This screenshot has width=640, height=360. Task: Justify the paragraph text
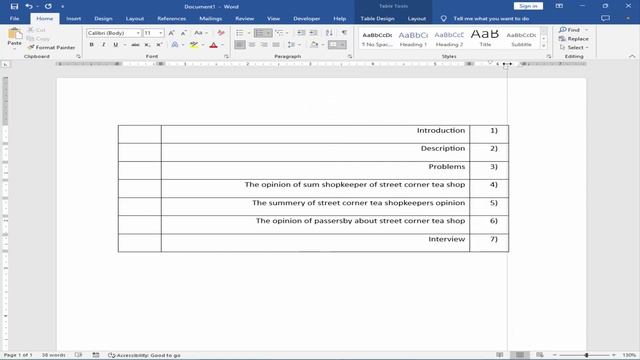click(276, 44)
